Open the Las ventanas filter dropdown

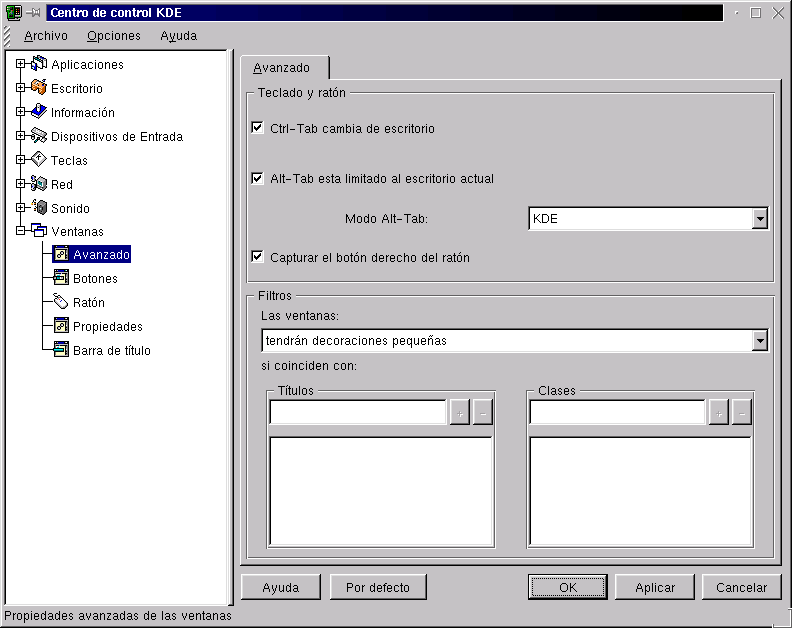759,341
